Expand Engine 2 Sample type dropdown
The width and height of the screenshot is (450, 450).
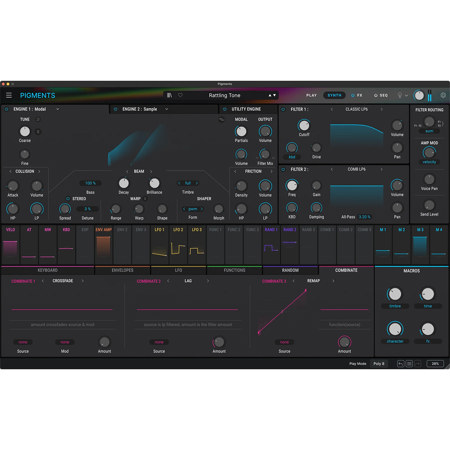point(167,109)
